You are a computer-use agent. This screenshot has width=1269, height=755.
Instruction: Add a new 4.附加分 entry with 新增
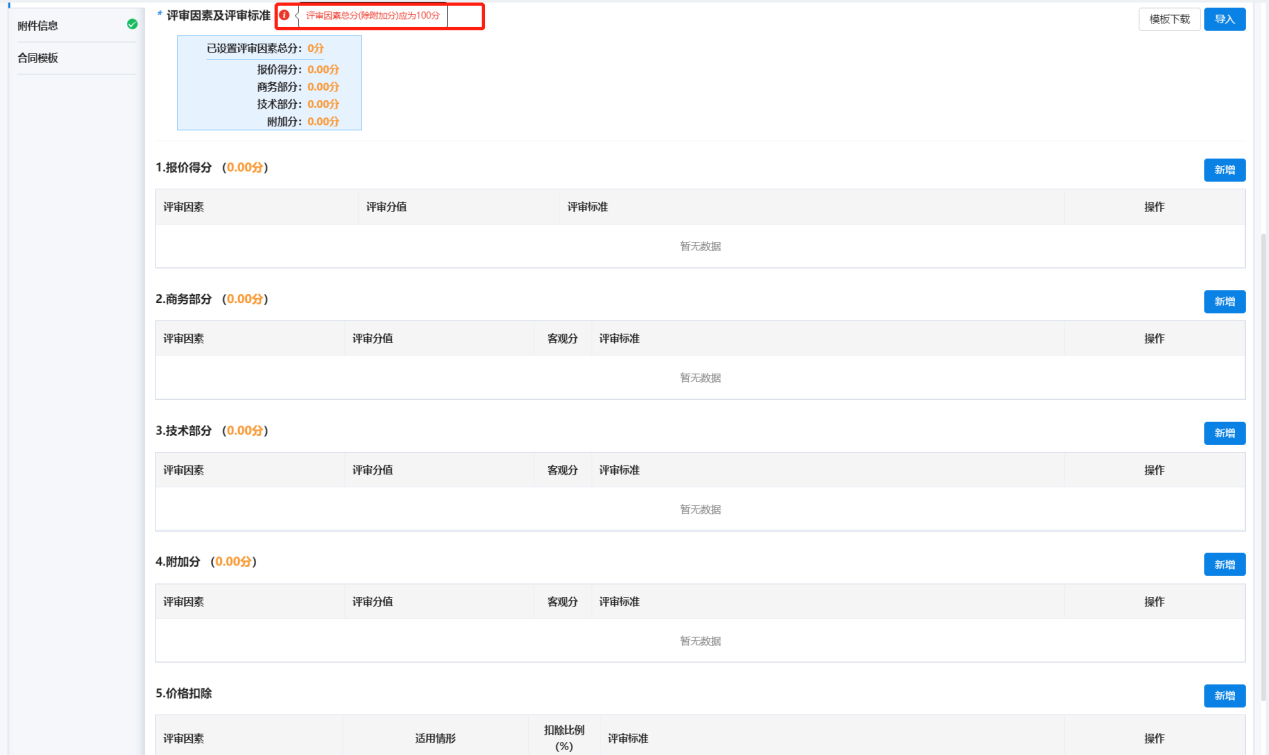click(1224, 565)
